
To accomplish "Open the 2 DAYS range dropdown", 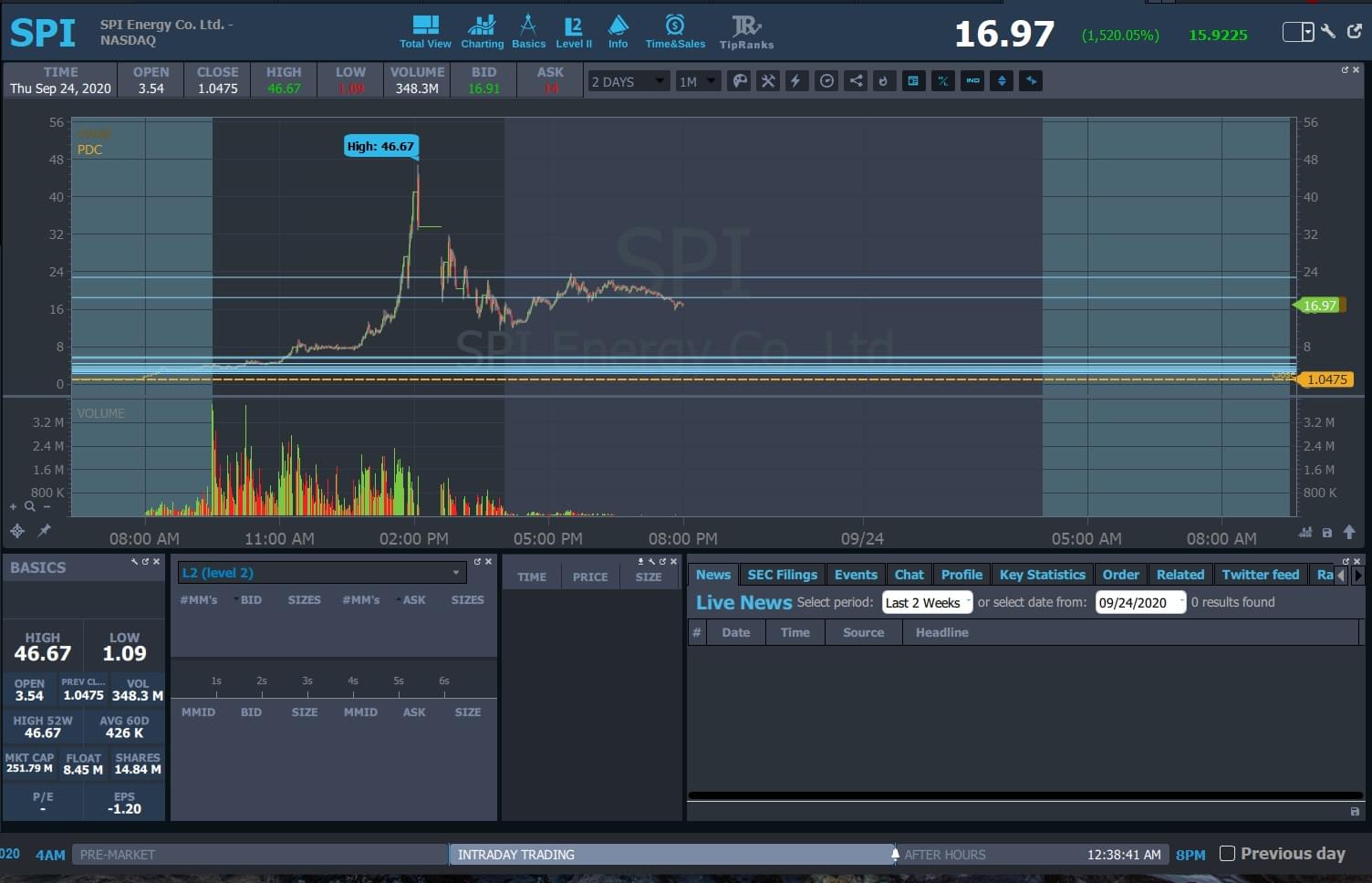I will [x=629, y=81].
